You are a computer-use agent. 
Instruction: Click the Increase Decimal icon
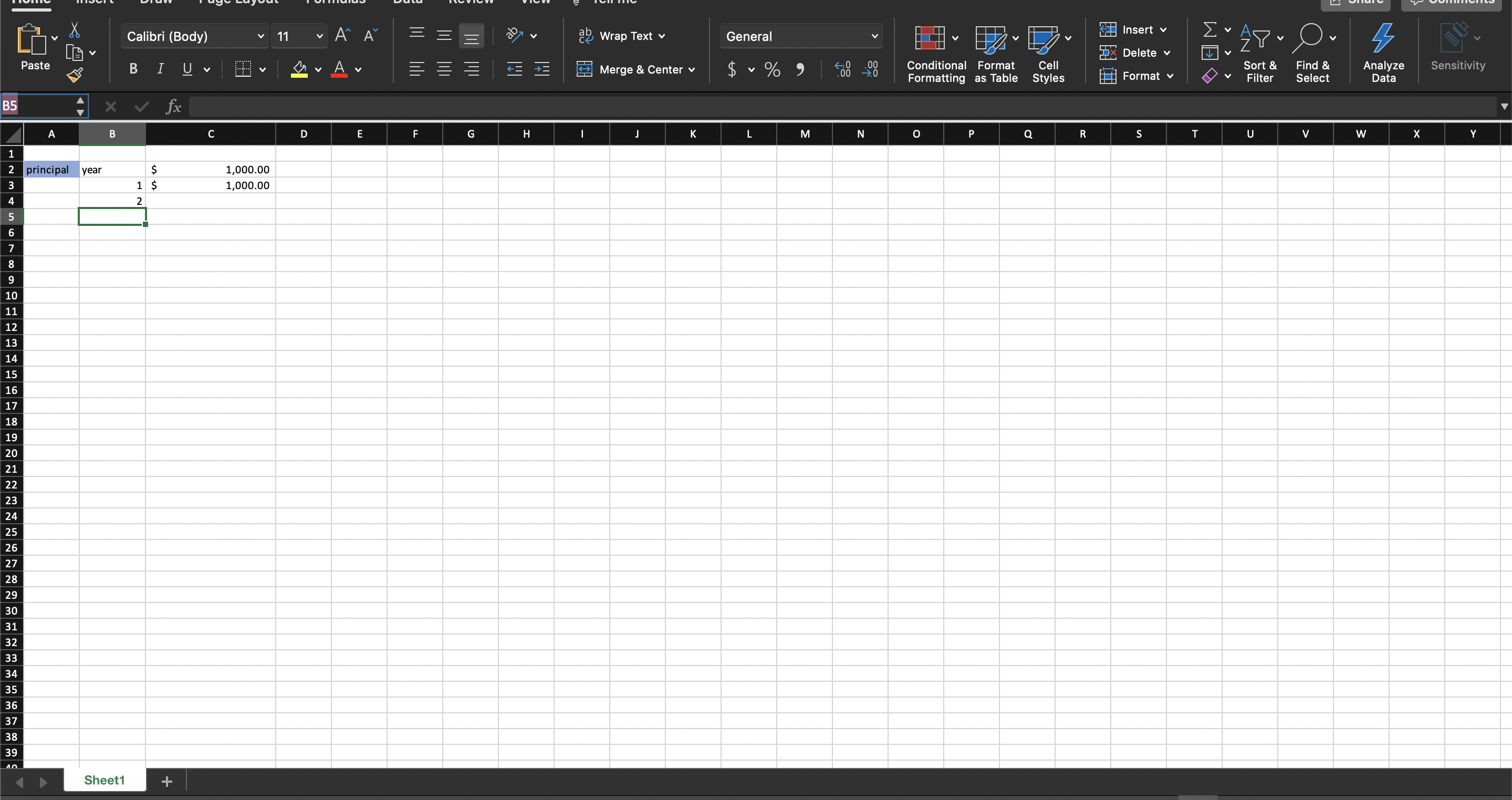(x=842, y=69)
